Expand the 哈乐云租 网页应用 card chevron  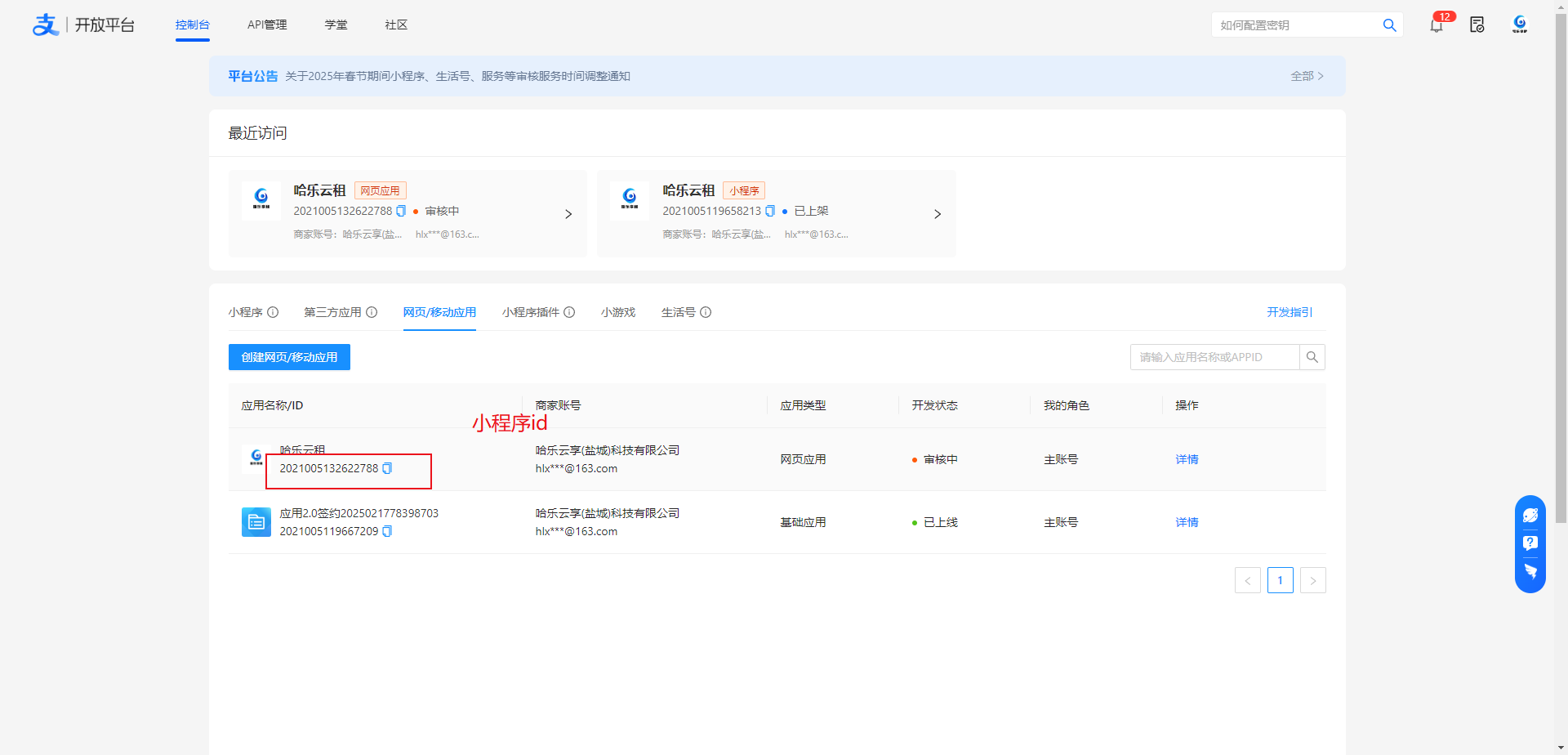click(x=568, y=214)
